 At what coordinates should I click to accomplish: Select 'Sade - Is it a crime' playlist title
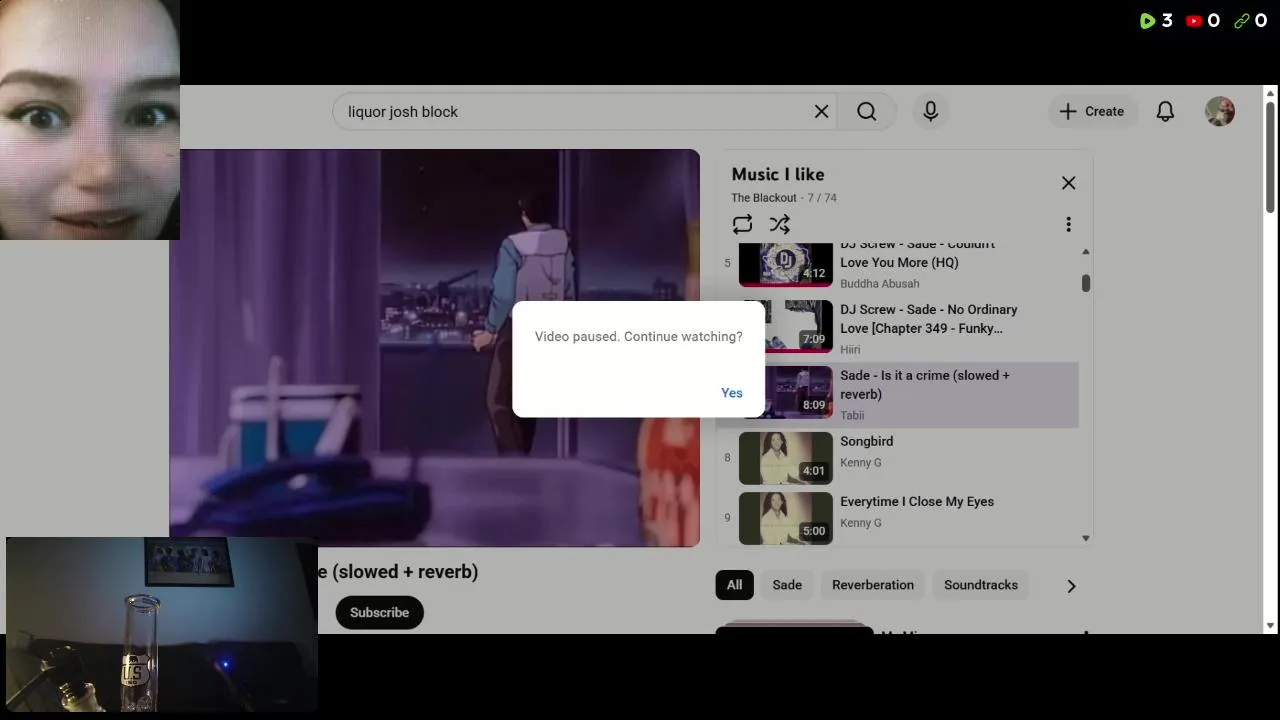click(x=925, y=385)
